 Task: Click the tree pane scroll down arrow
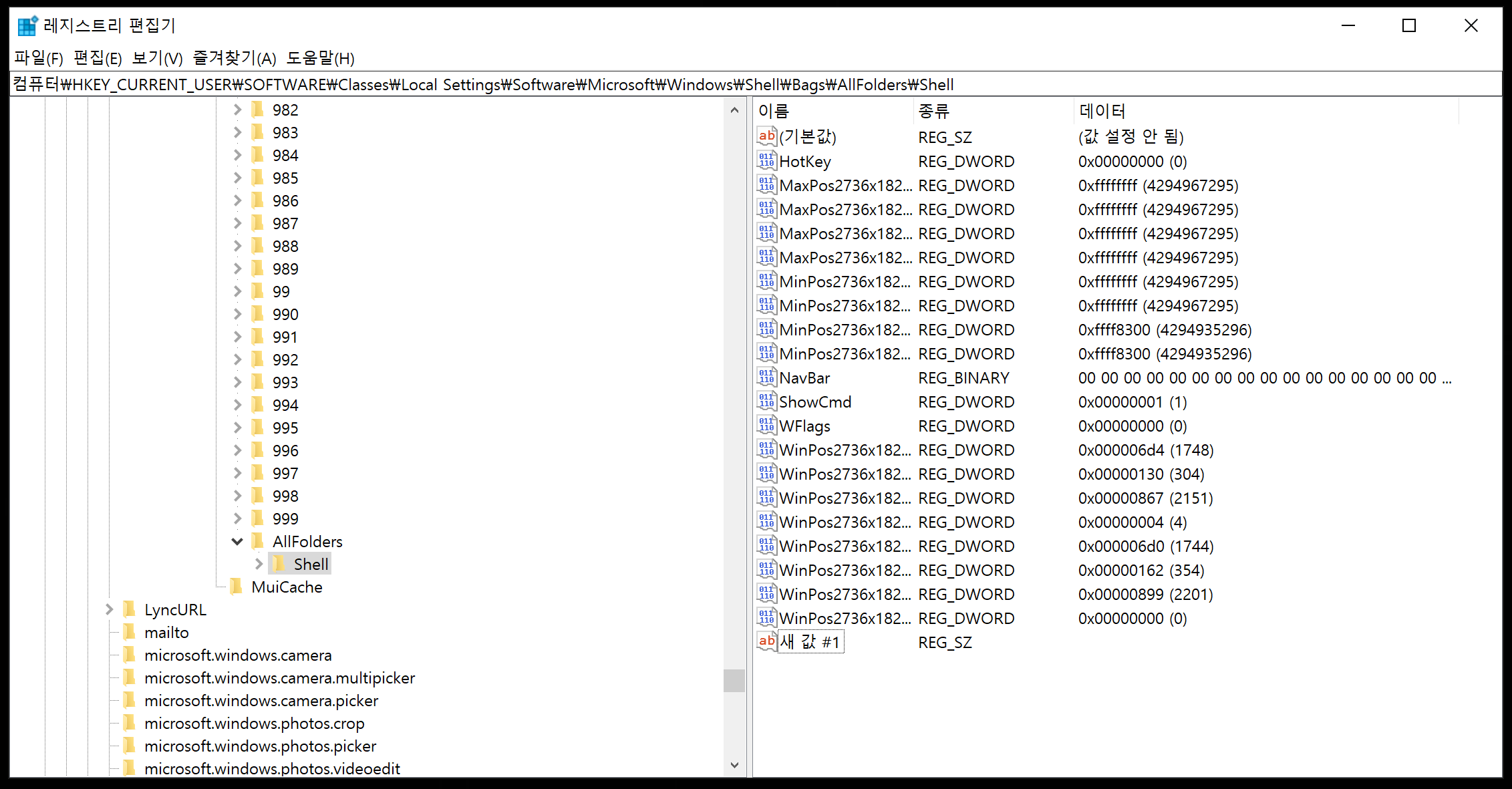pyautogui.click(x=734, y=765)
